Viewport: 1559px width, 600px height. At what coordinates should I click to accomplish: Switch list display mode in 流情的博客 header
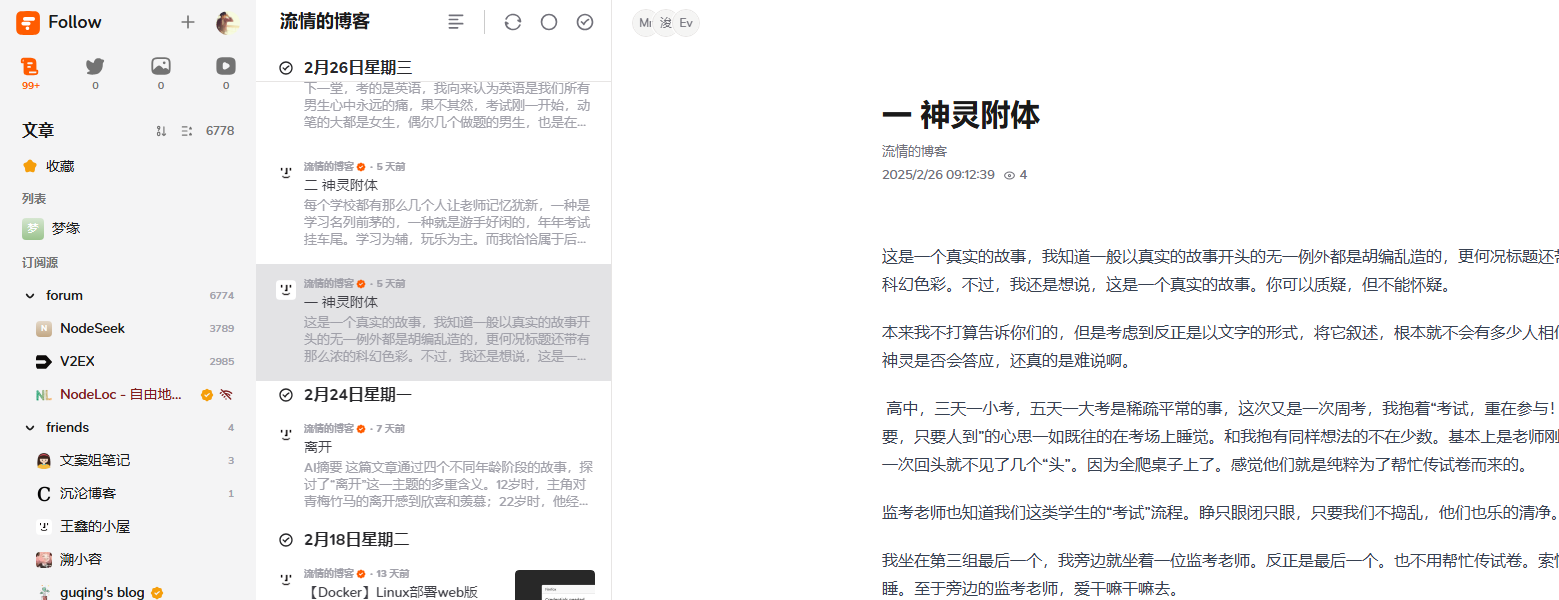[x=456, y=22]
